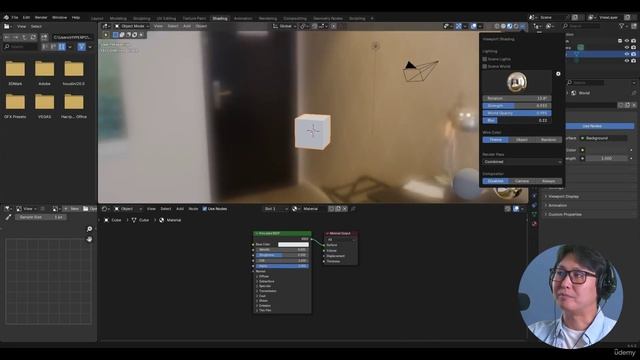Expand the Emission section of Principled BSDF
This screenshot has height=360, width=640.
[x=265, y=305]
